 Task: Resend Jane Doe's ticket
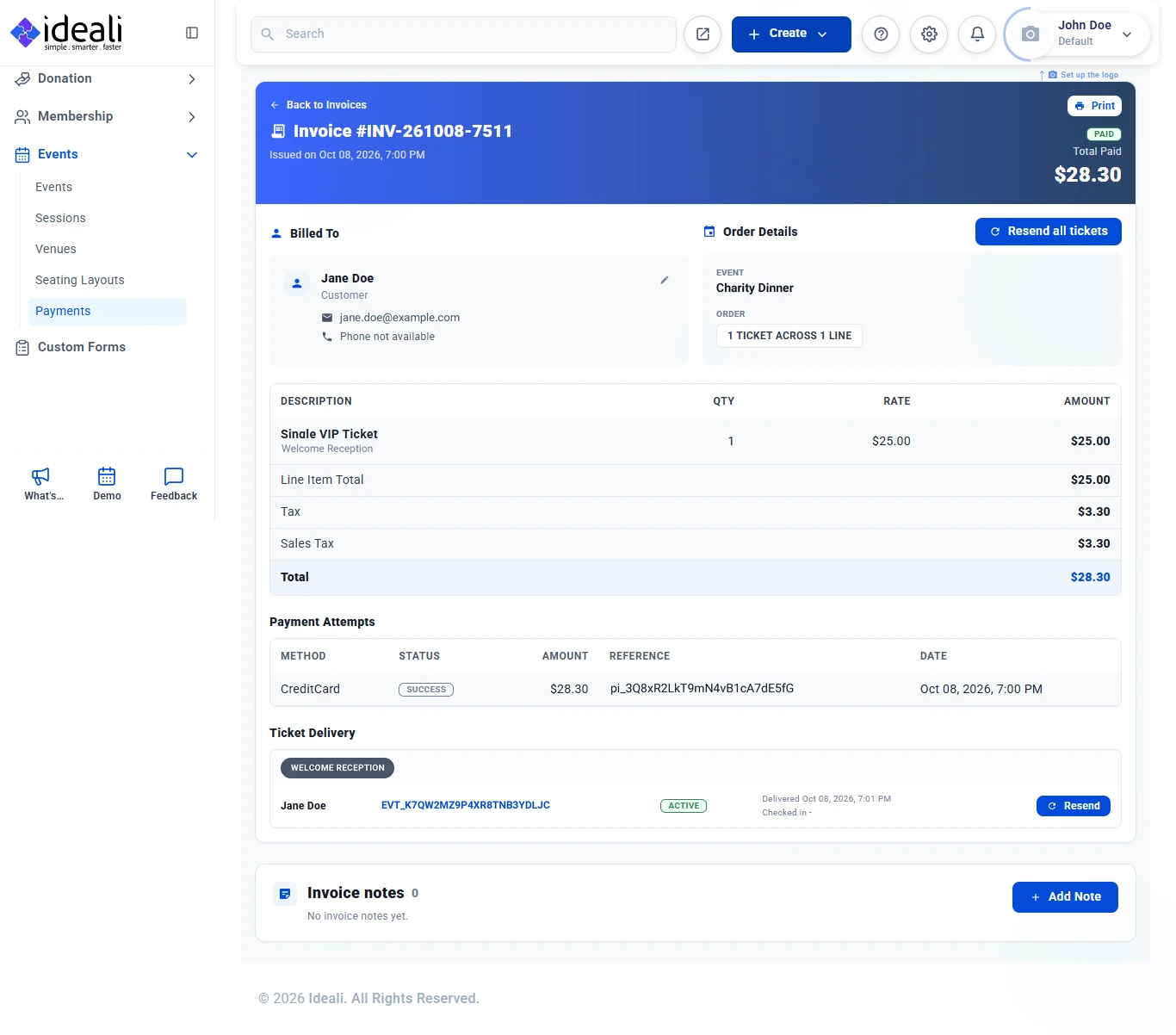pyautogui.click(x=1073, y=806)
